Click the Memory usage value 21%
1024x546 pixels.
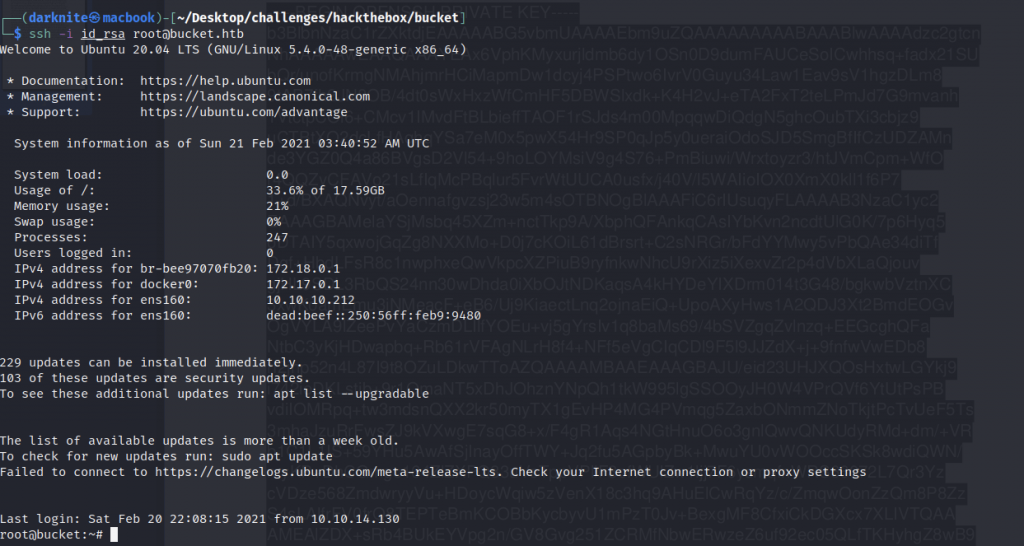[x=277, y=205]
